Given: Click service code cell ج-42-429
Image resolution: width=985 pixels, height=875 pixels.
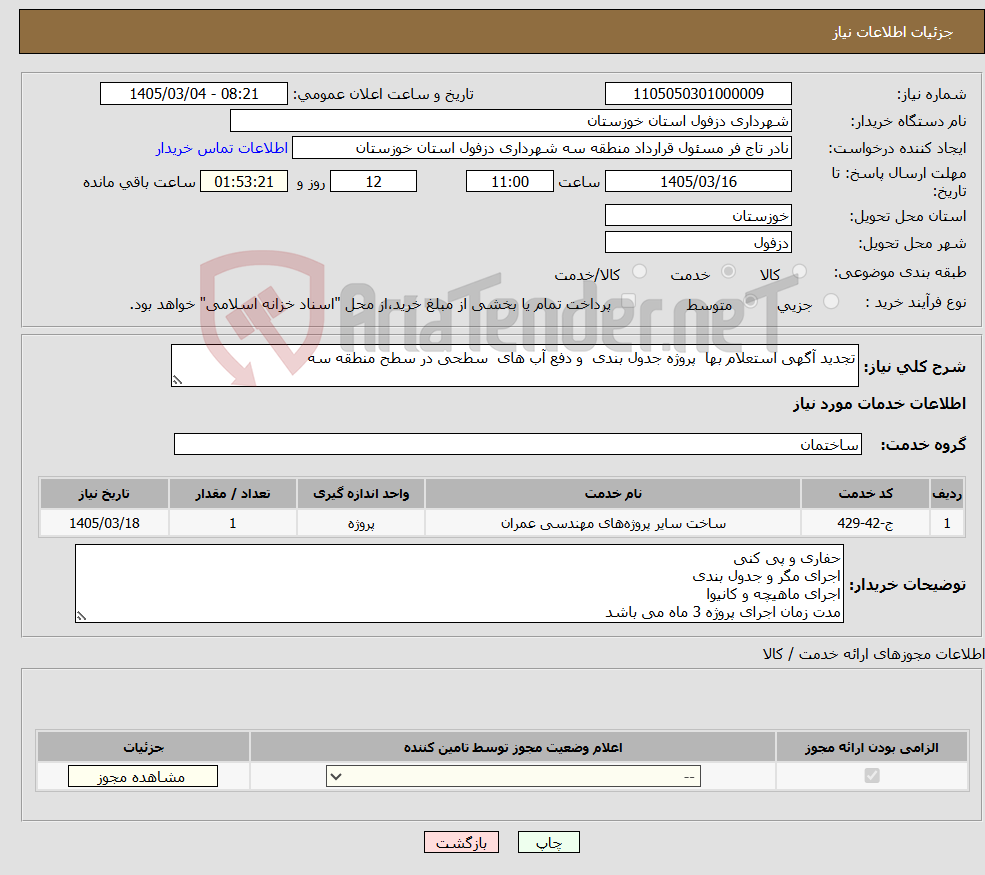Looking at the screenshot, I should coord(865,523).
